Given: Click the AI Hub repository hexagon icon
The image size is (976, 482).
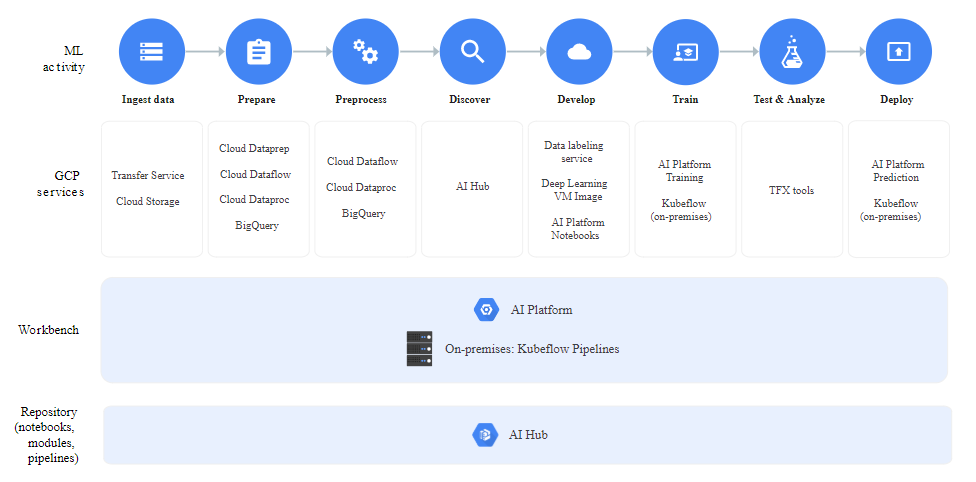Looking at the screenshot, I should click(x=485, y=435).
